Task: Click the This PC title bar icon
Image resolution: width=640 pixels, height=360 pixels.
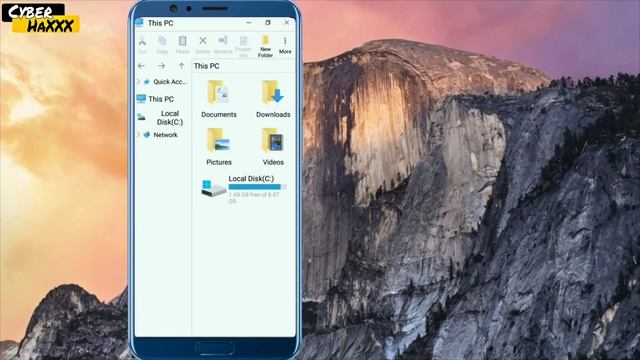Action: pyautogui.click(x=139, y=22)
